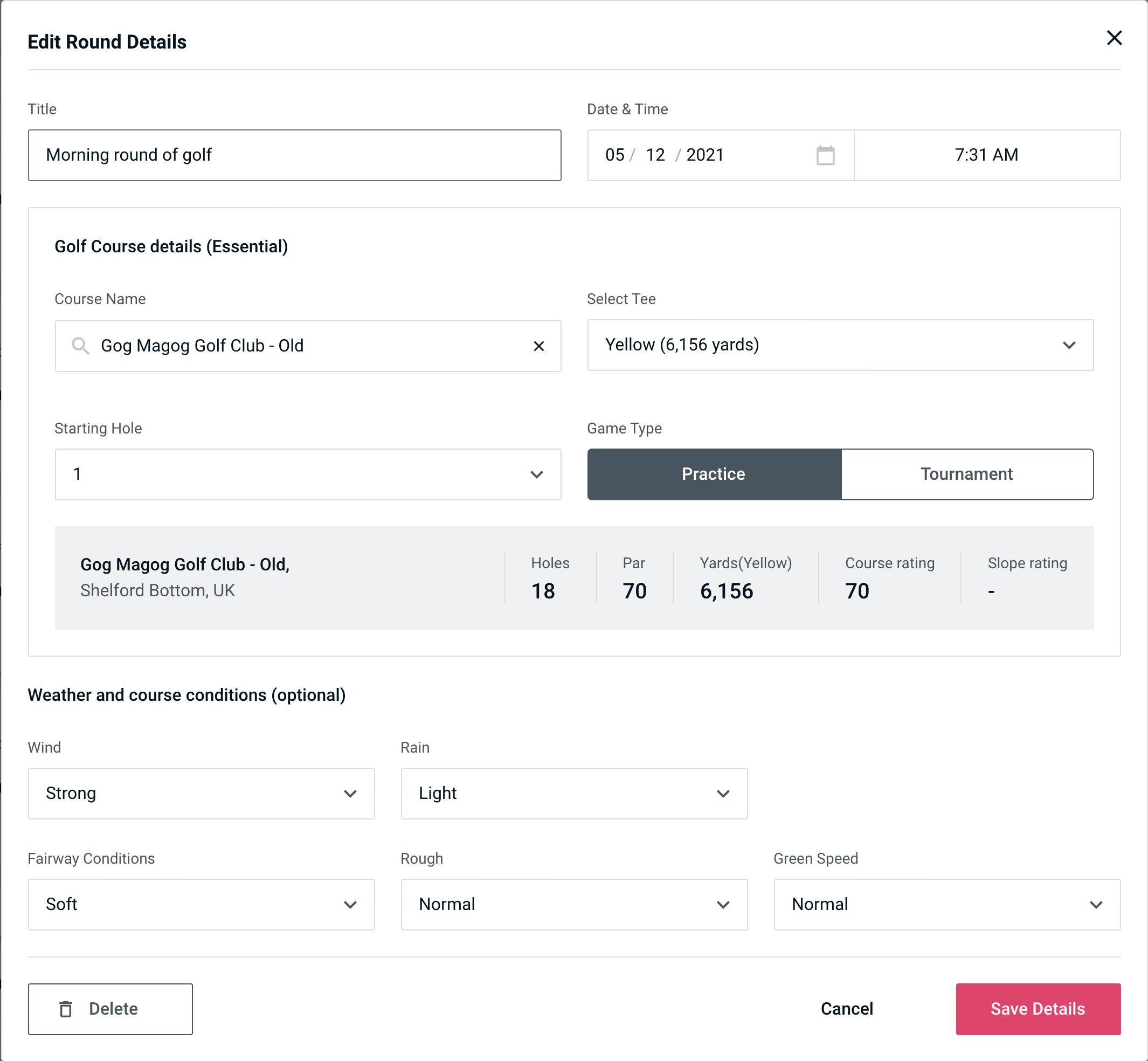Click Save Details button
Image resolution: width=1148 pixels, height=1061 pixels.
pos(1038,1008)
